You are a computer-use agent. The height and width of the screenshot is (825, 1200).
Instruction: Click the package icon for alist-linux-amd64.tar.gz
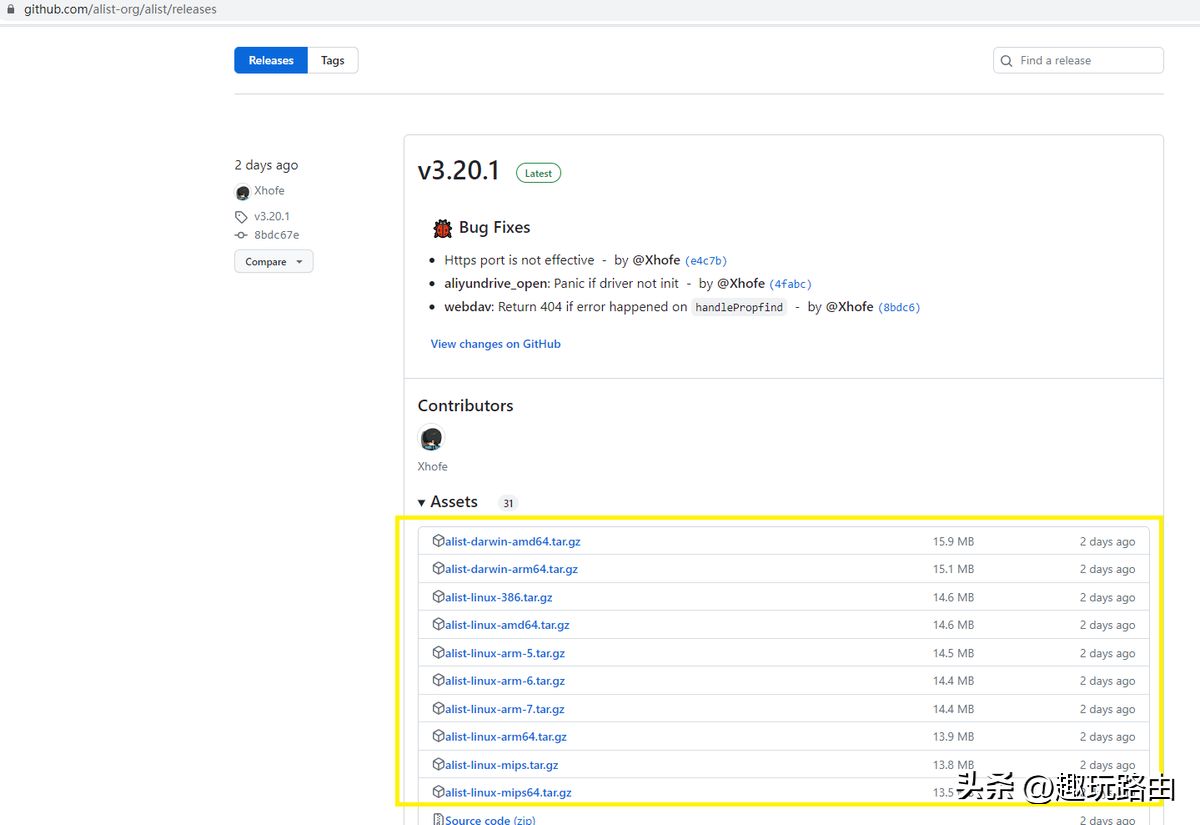point(438,625)
